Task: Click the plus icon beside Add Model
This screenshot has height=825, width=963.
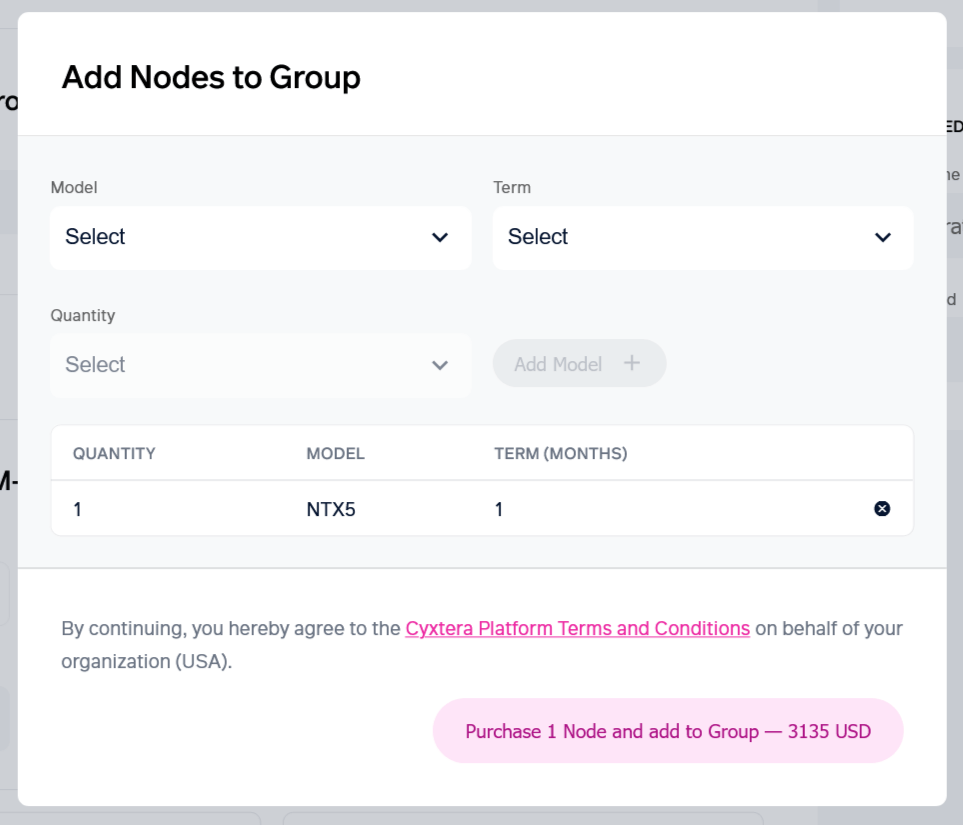Action: [x=632, y=363]
